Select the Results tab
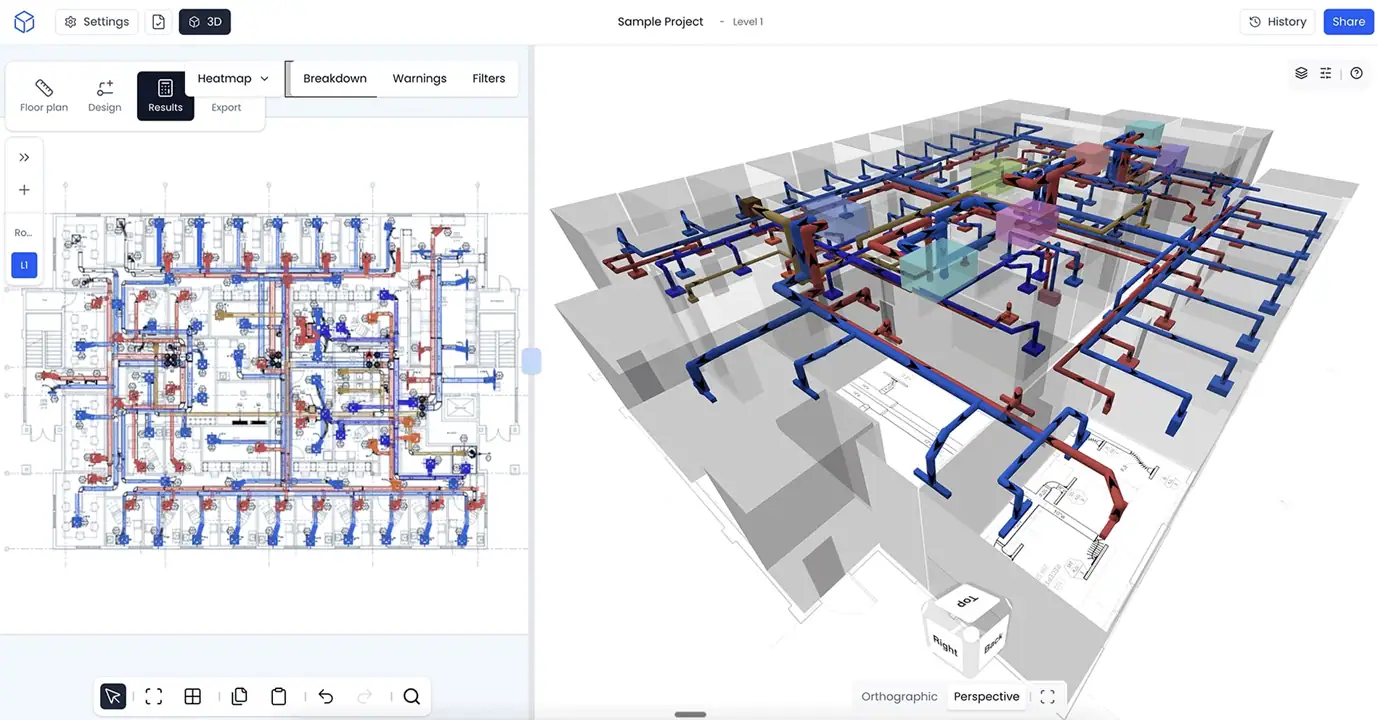The width and height of the screenshot is (1378, 720). click(165, 96)
